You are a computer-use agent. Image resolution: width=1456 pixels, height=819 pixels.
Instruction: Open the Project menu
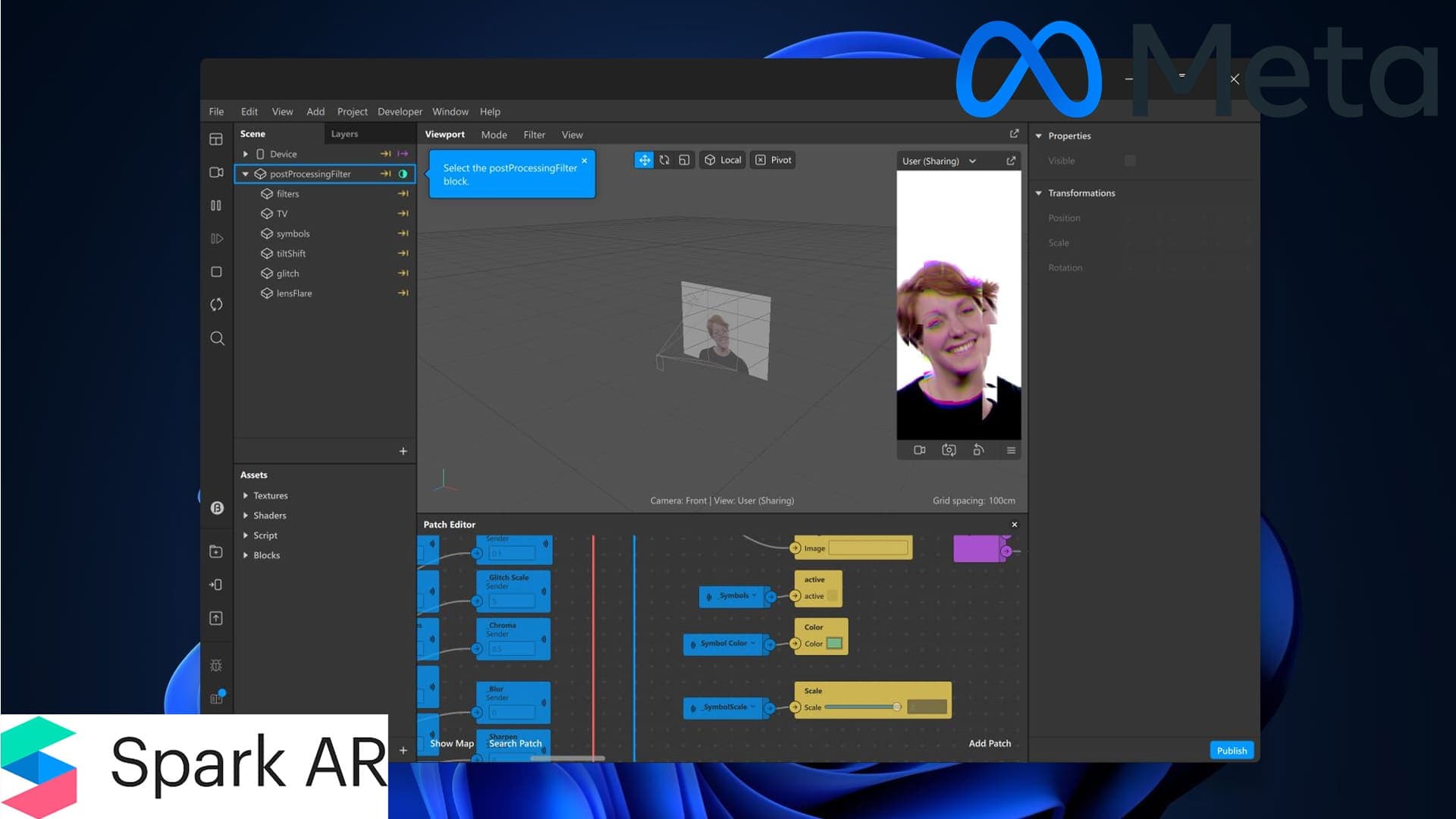(x=352, y=111)
